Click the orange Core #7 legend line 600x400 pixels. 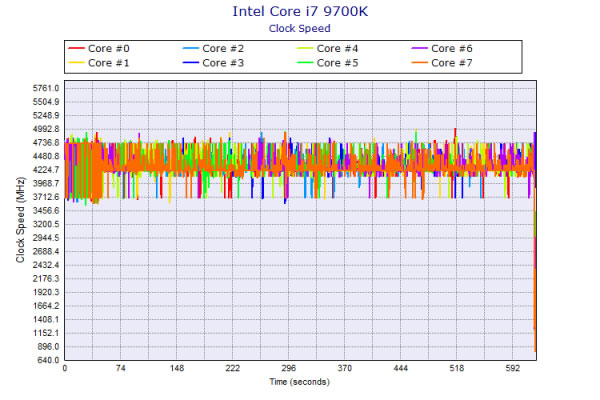[x=419, y=62]
